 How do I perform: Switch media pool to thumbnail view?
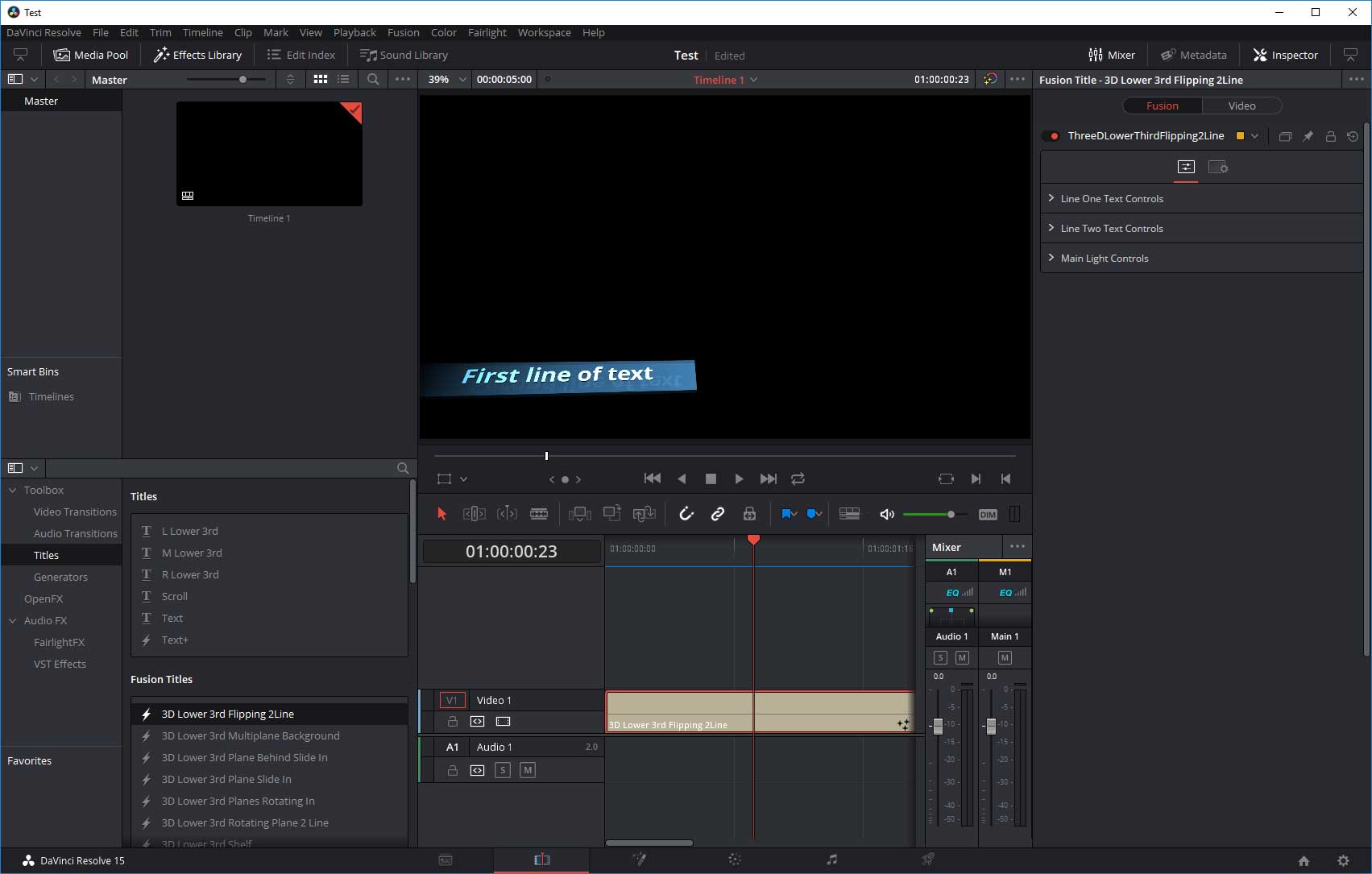321,79
